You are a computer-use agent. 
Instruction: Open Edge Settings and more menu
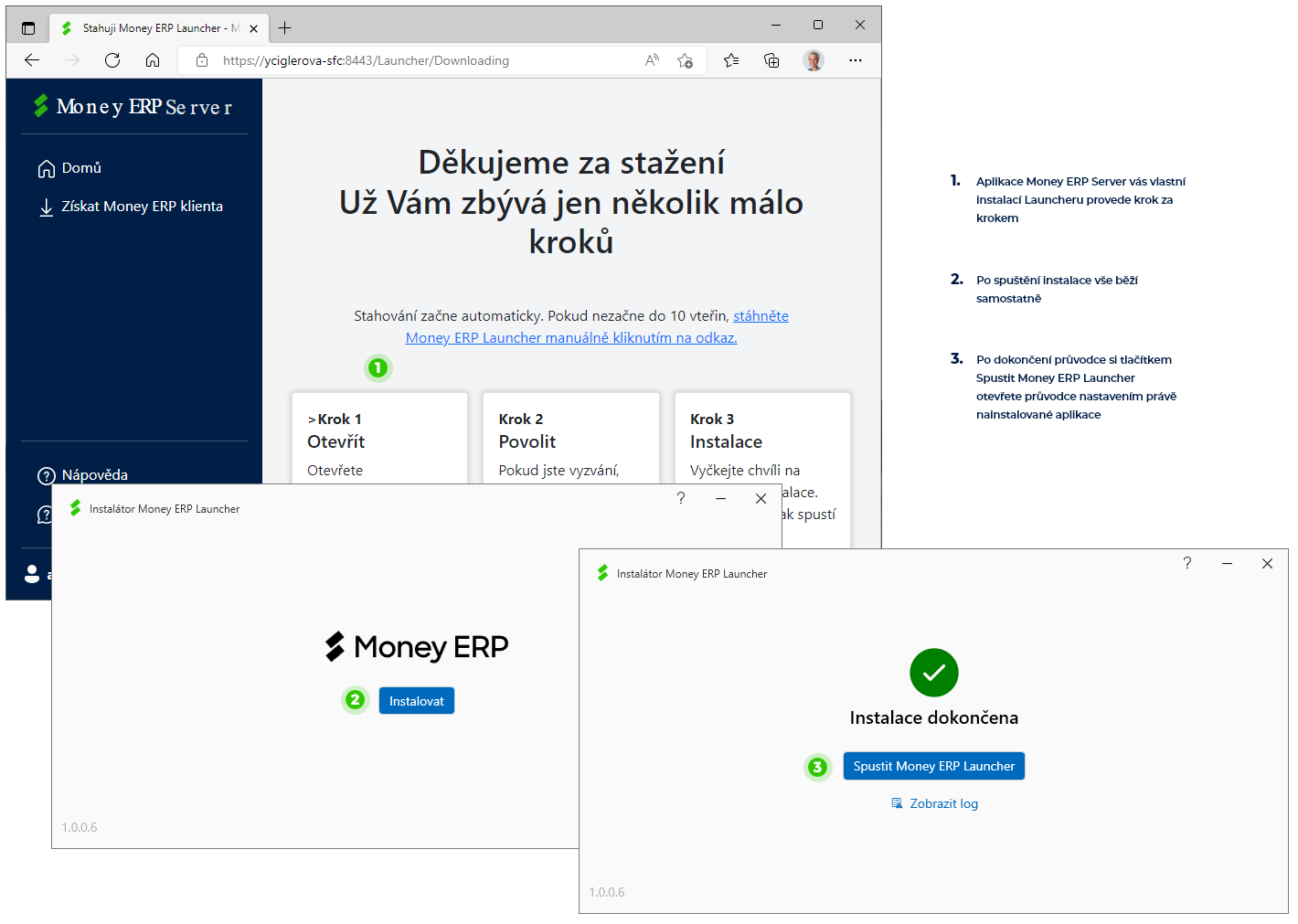855,60
